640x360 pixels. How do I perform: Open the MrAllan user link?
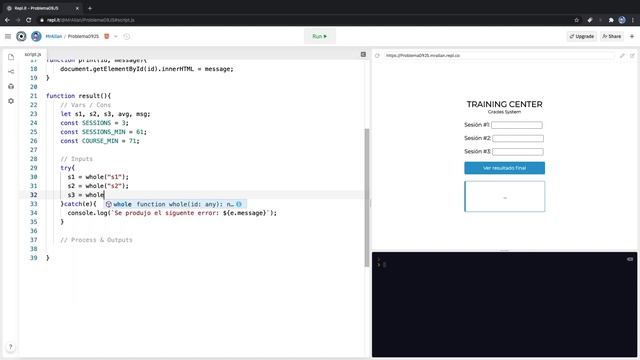coord(54,36)
